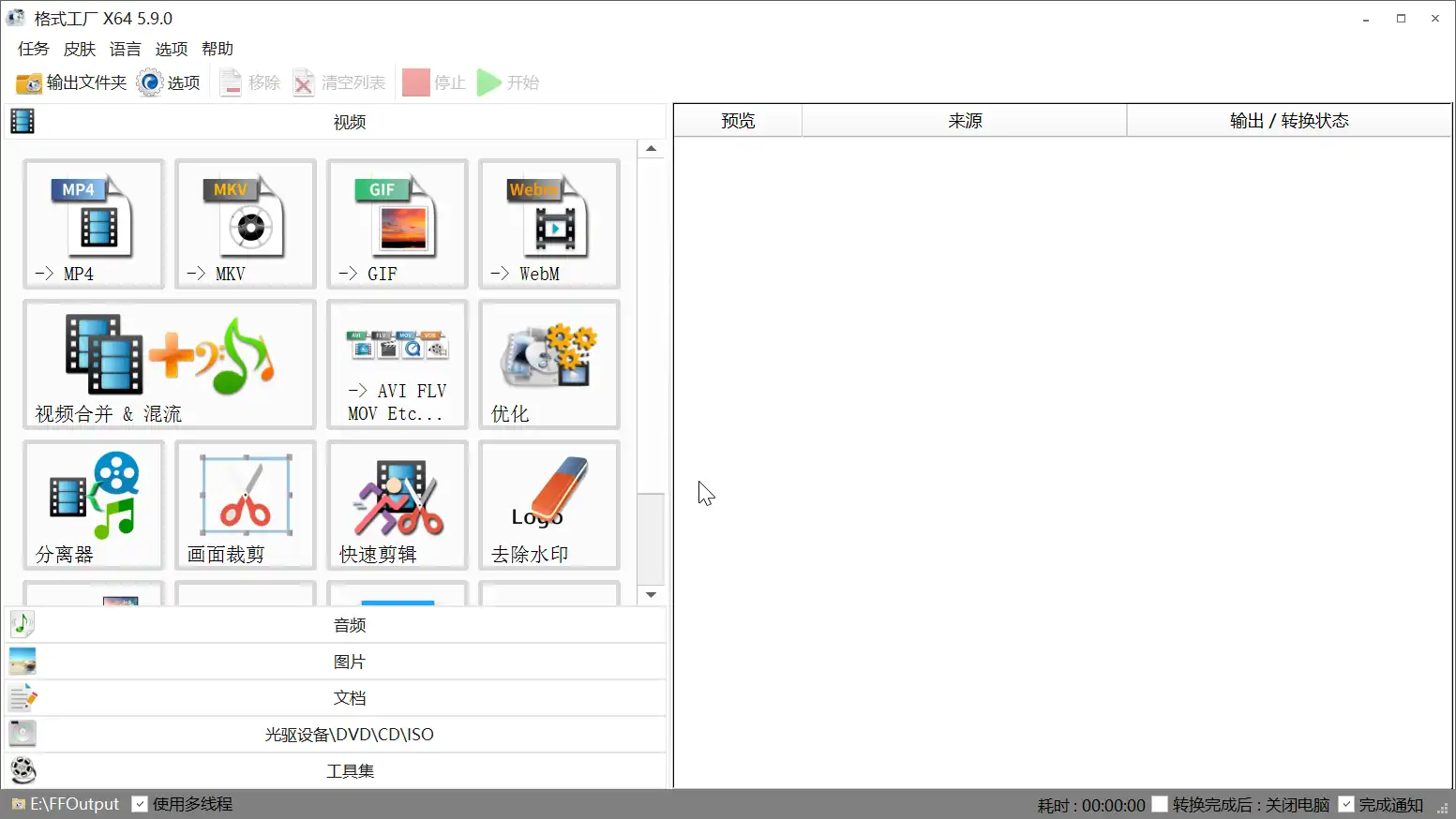This screenshot has width=1456, height=819.
Task: Open 视频合并 & 混流 tool
Action: pos(170,365)
